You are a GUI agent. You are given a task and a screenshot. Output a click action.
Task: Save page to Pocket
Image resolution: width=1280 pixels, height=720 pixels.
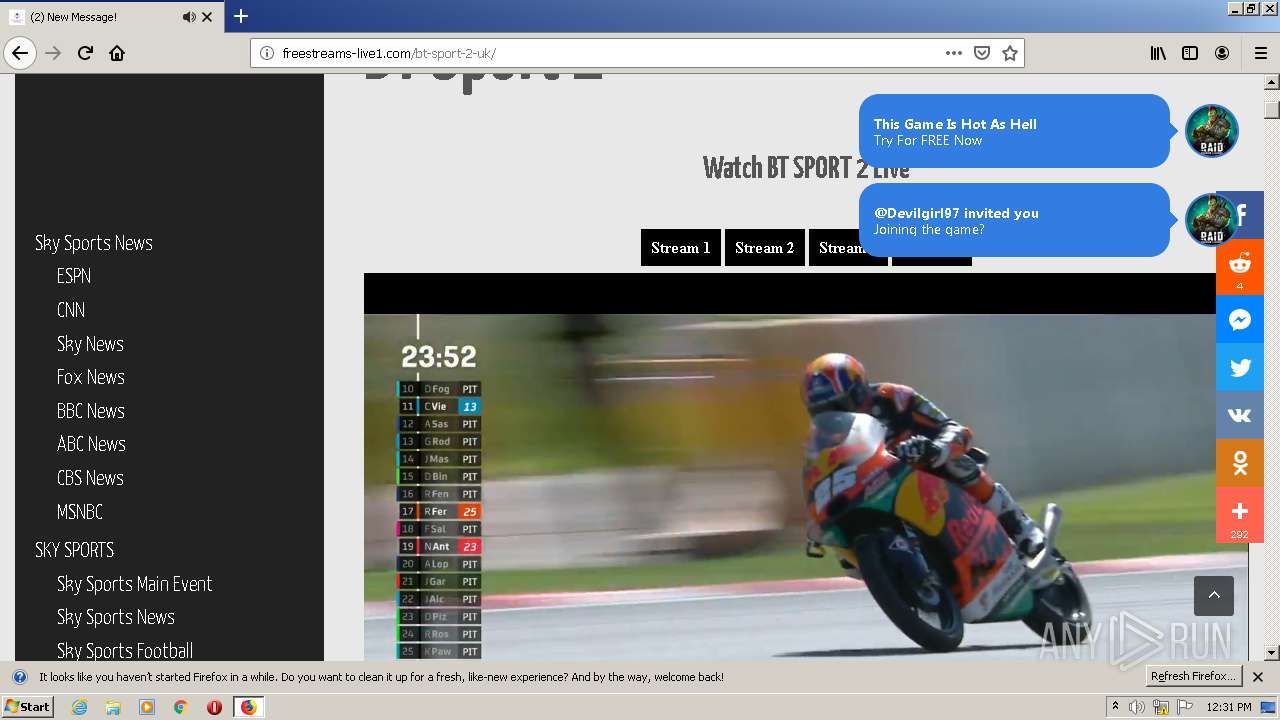(x=982, y=53)
